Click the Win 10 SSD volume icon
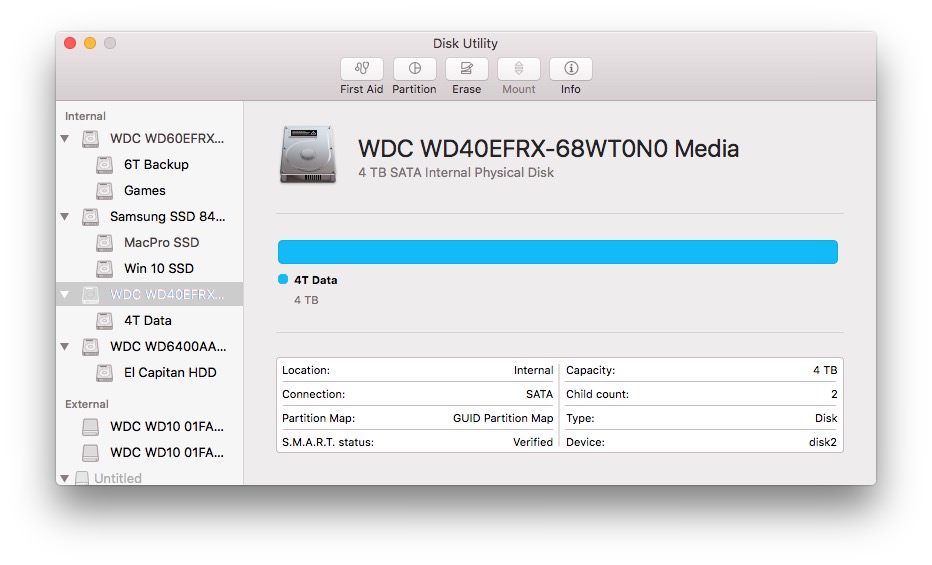The width and height of the screenshot is (932, 565). coord(105,269)
